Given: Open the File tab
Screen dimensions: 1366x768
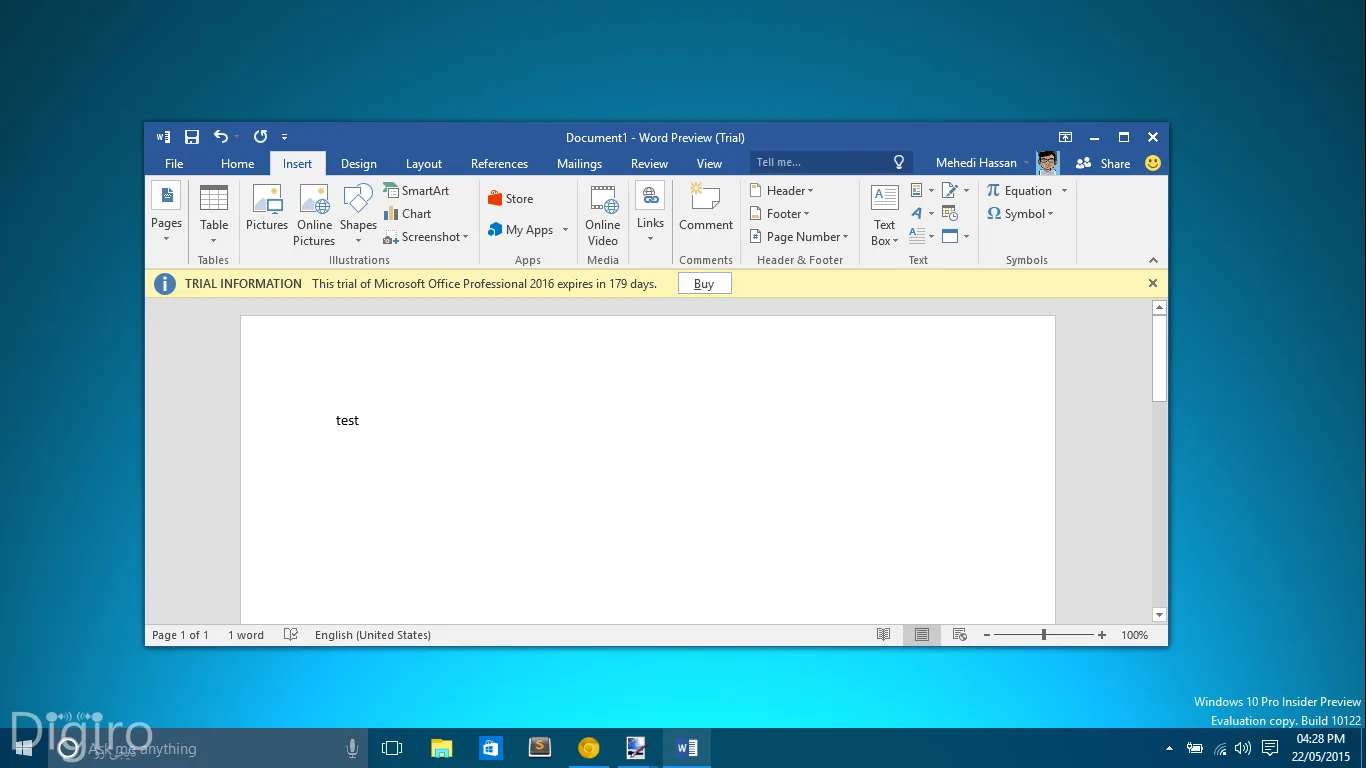Looking at the screenshot, I should 174,163.
